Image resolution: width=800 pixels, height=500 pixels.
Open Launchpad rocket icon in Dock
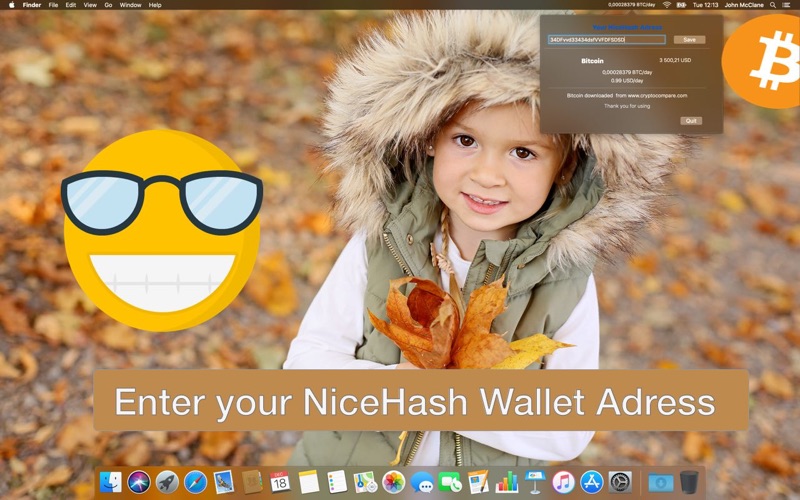[167, 482]
